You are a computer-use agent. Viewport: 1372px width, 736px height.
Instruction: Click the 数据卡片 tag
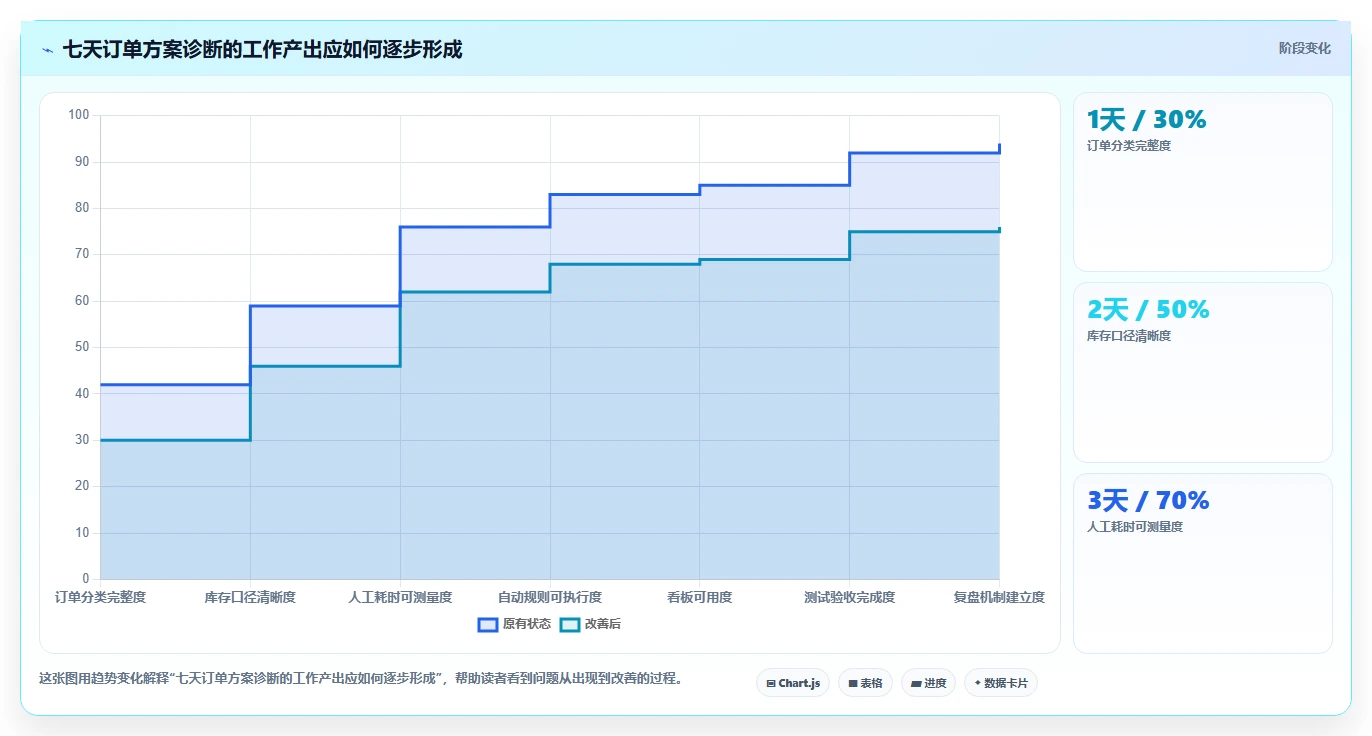tap(1001, 683)
